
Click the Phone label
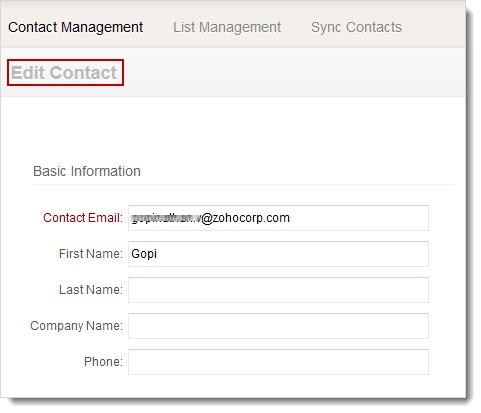(103, 362)
